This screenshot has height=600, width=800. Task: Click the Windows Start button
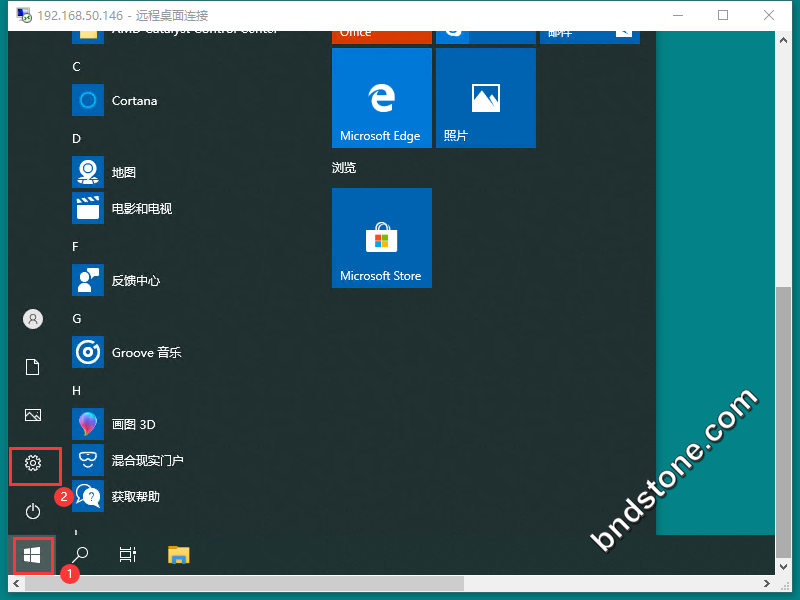32,554
